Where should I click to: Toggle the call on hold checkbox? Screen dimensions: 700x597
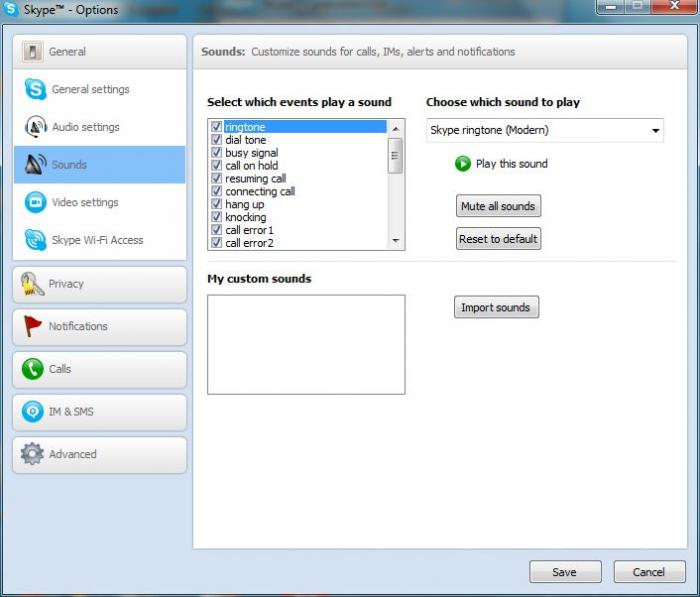[217, 166]
